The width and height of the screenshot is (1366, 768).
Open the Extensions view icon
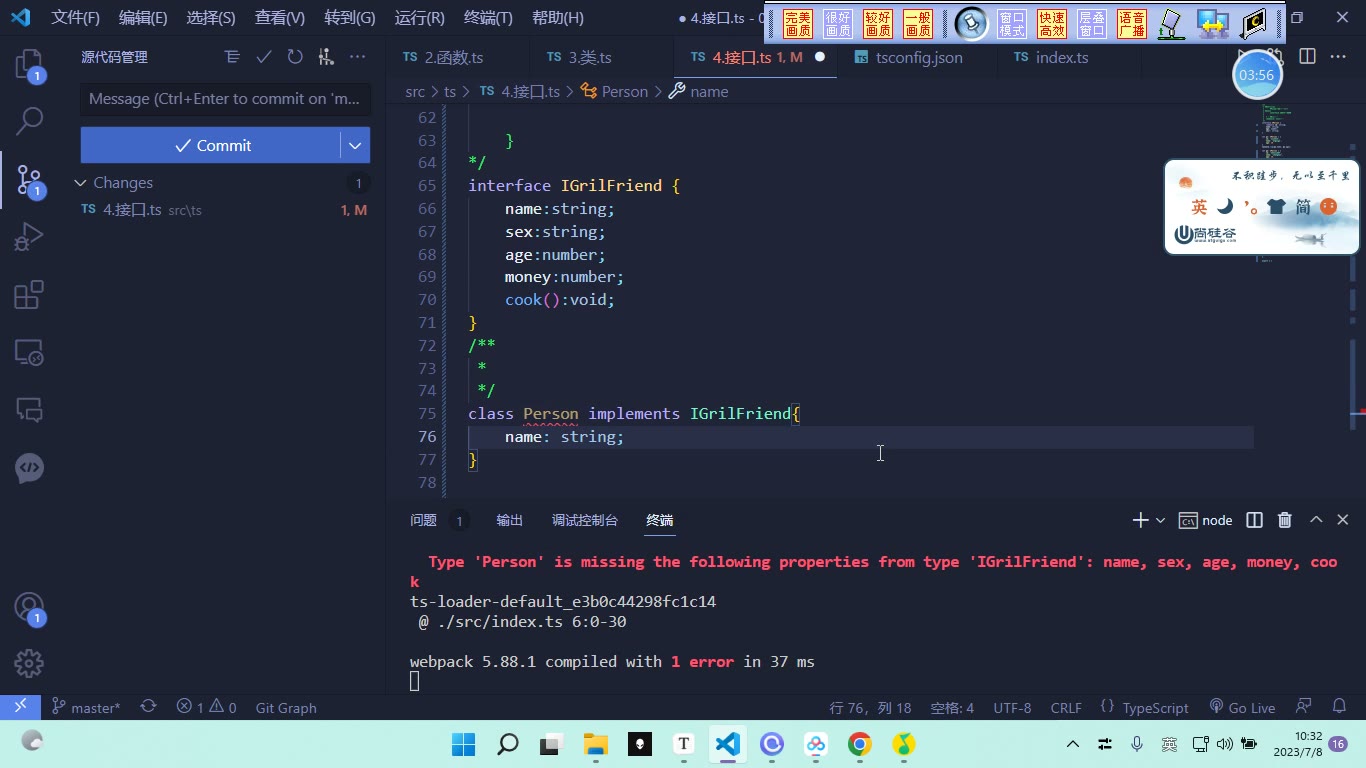click(x=29, y=295)
